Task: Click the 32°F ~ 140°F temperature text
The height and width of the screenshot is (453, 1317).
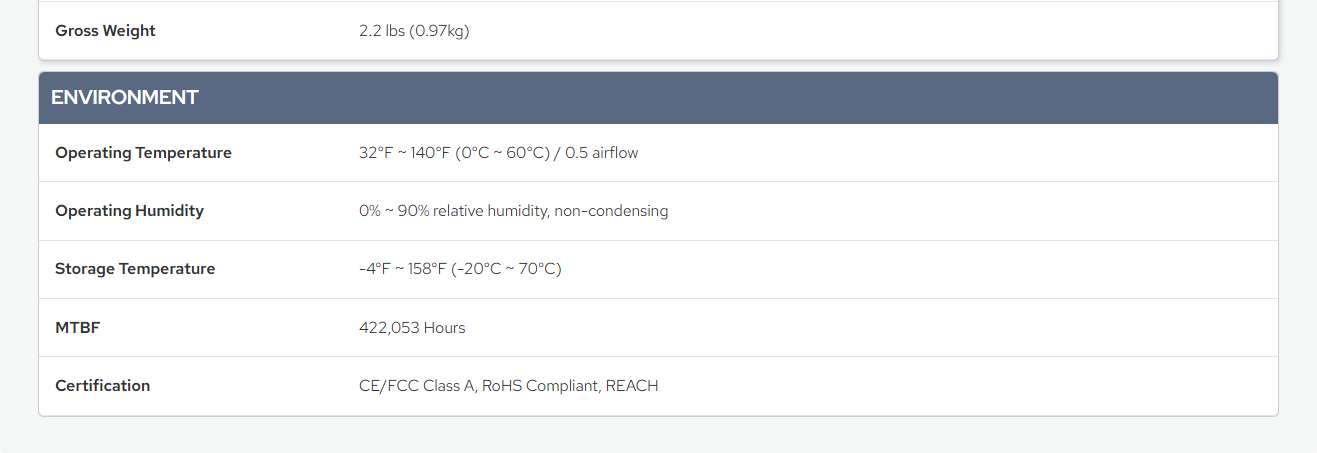Action: [x=405, y=153]
